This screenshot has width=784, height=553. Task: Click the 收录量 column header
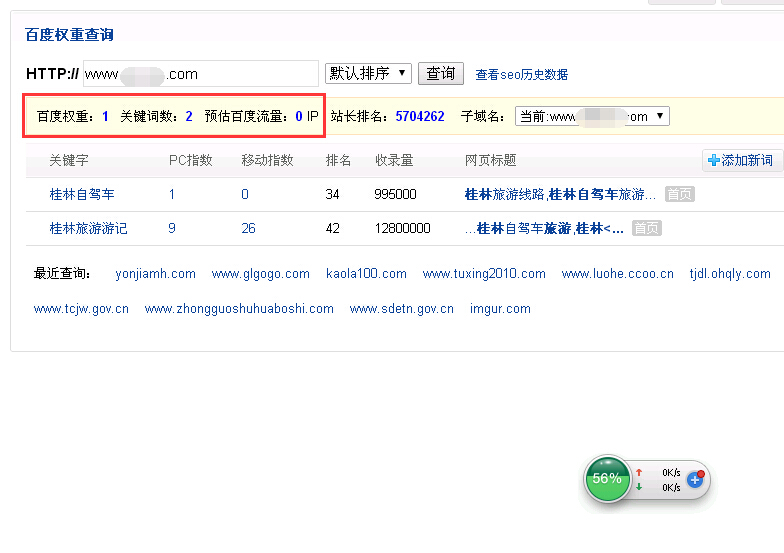(x=394, y=160)
